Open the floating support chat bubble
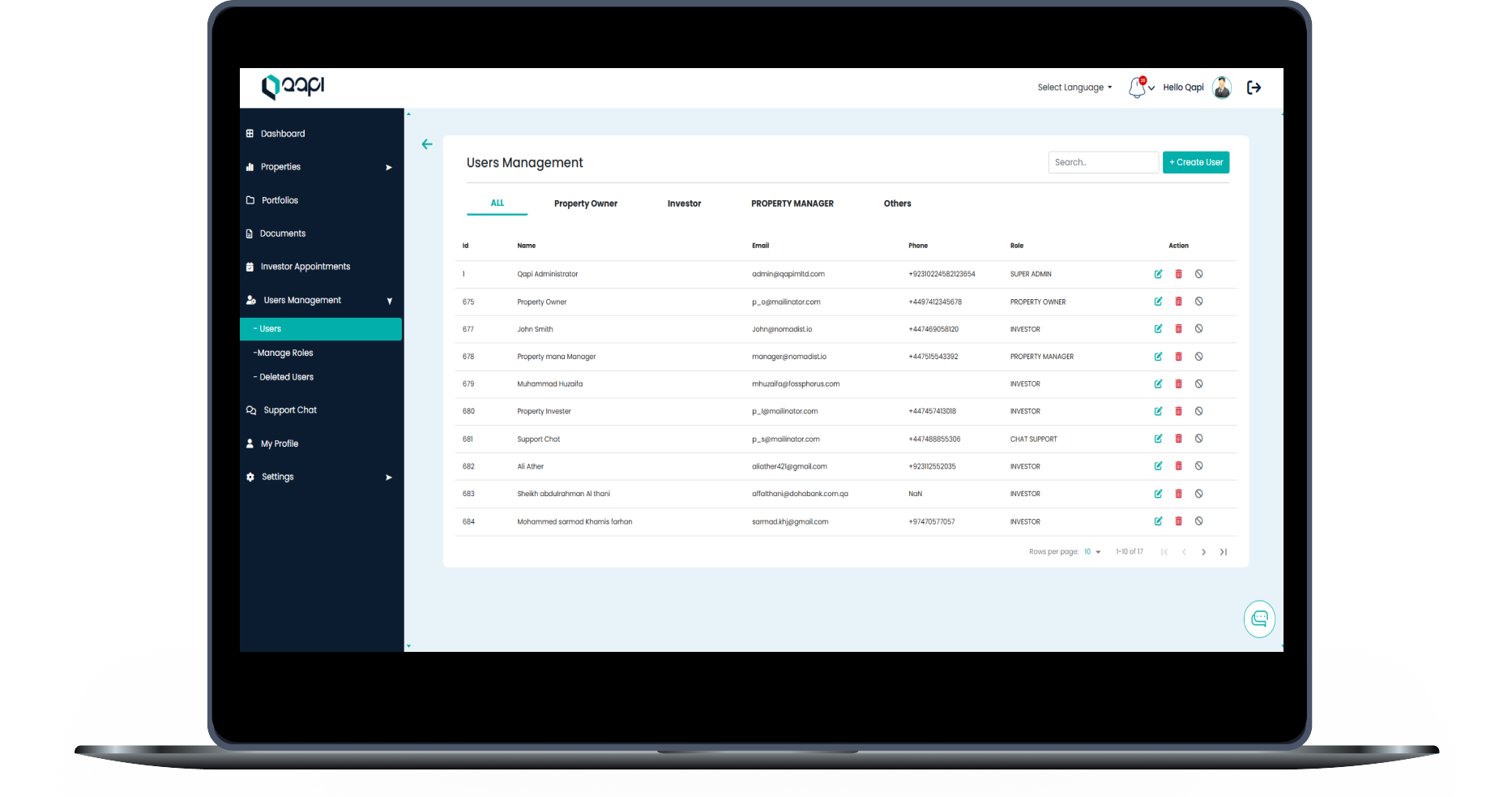Screen dimensions: 1512x797 [1259, 619]
